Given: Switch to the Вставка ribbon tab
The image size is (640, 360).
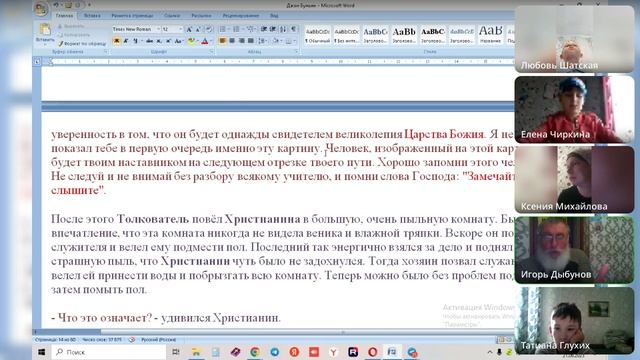Looking at the screenshot, I should point(92,16).
